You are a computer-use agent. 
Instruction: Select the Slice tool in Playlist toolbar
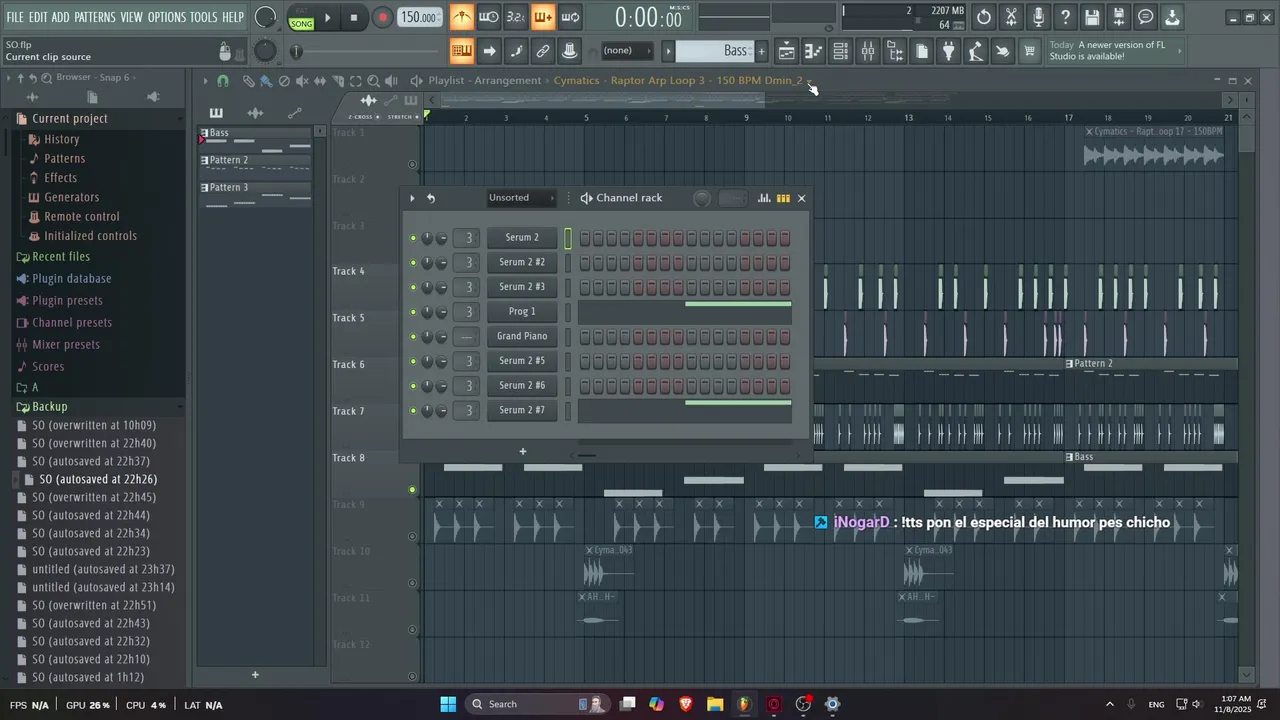click(x=338, y=81)
